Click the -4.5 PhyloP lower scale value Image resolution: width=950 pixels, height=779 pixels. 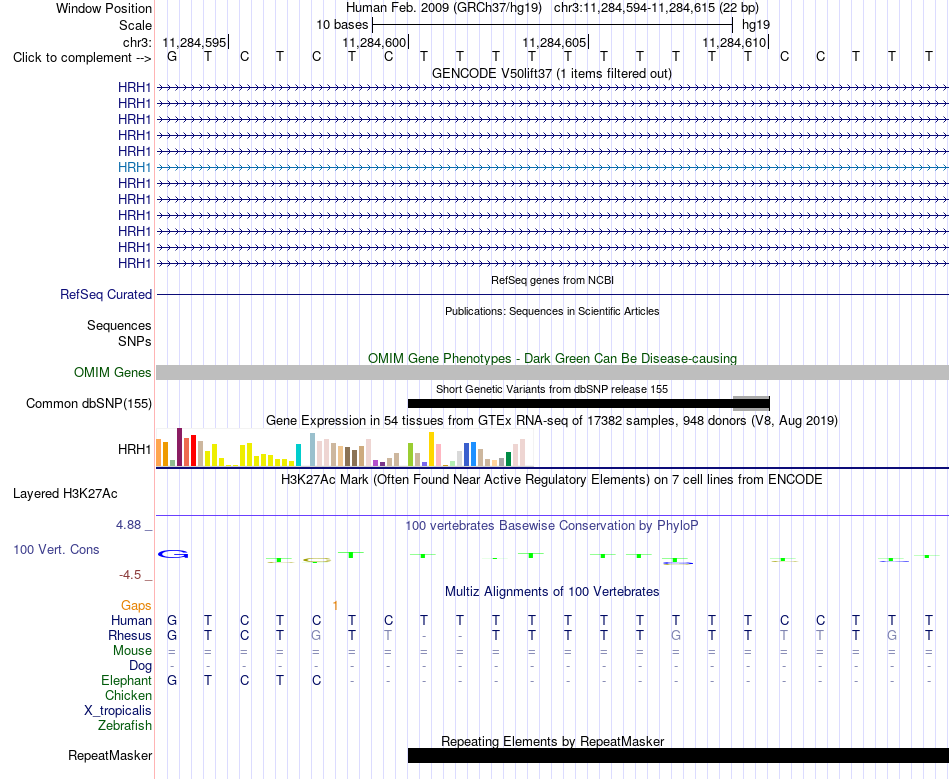pos(130,575)
